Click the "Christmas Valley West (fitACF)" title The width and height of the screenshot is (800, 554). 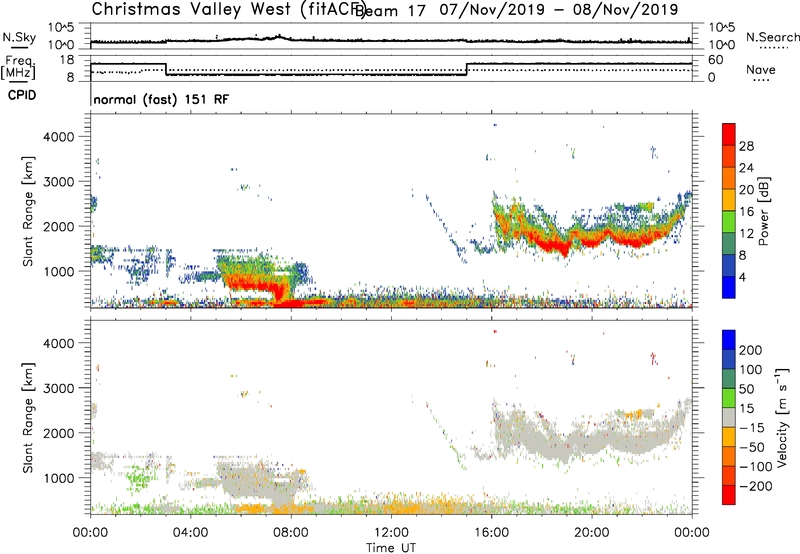click(x=229, y=10)
